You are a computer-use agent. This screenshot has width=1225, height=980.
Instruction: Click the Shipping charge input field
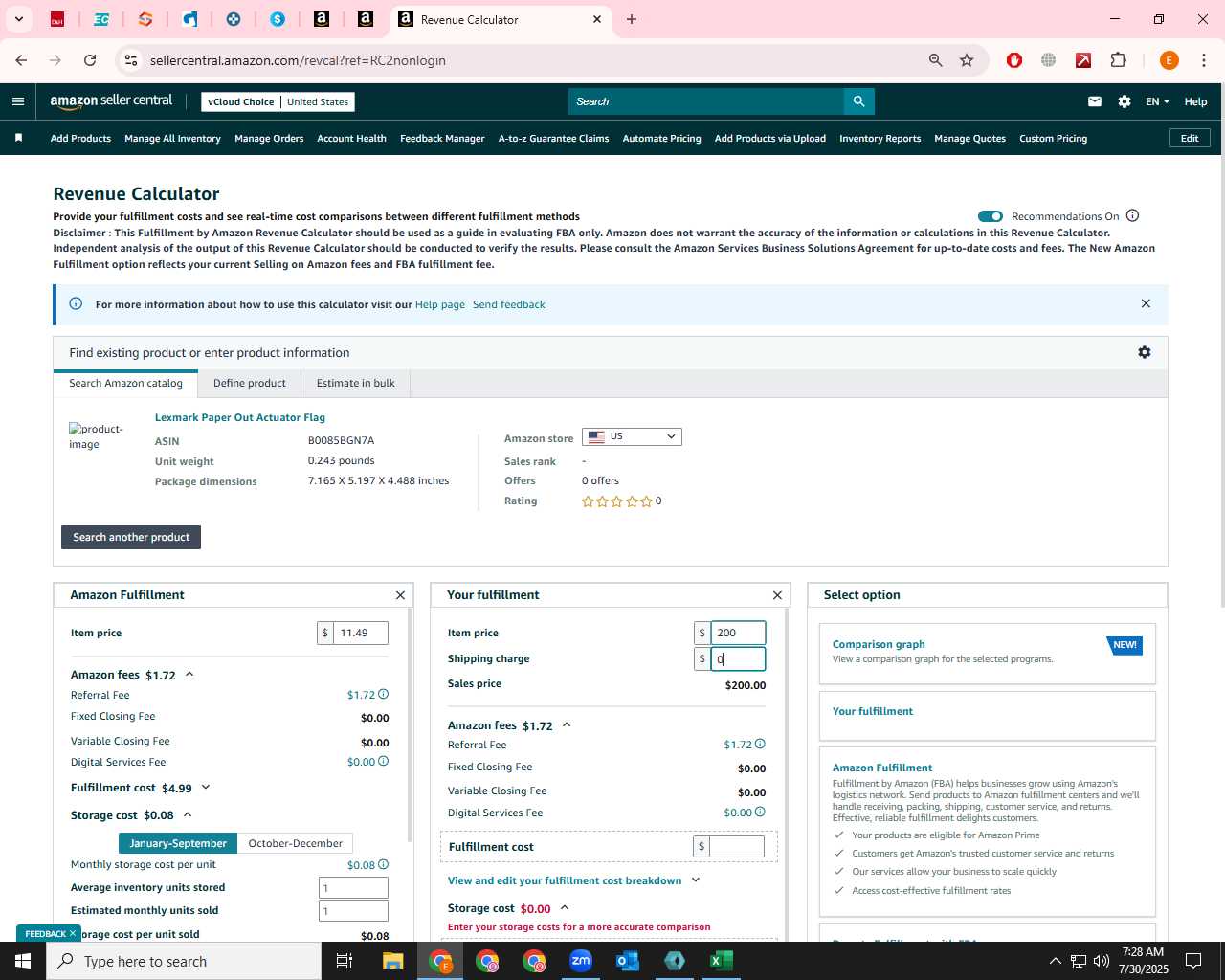click(x=738, y=658)
